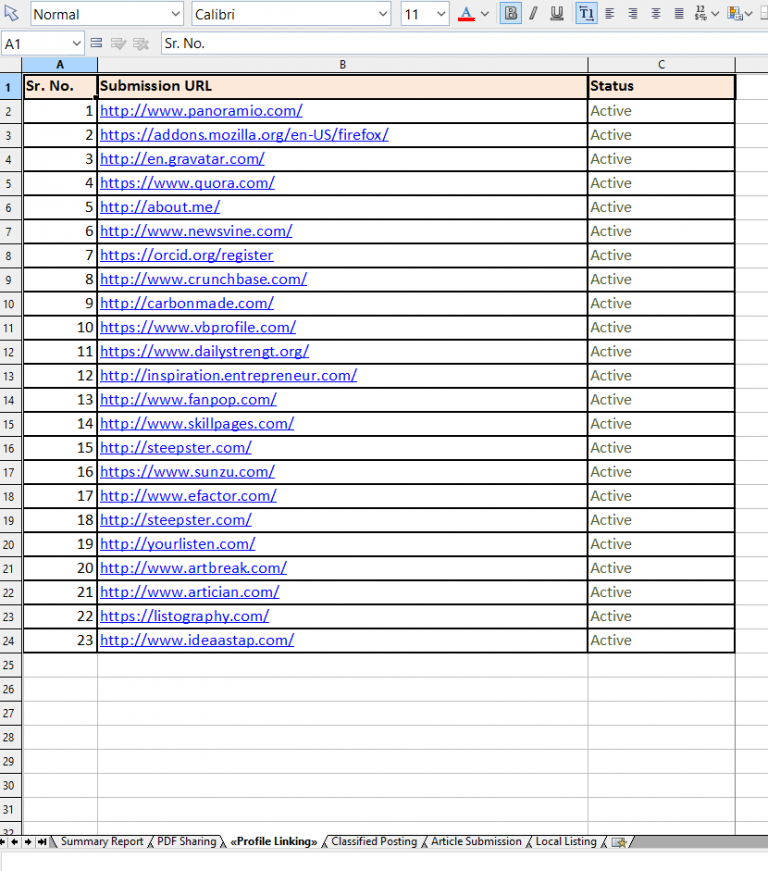Open the ideaastap.com link
Viewport: 768px width, 871px height.
point(197,640)
